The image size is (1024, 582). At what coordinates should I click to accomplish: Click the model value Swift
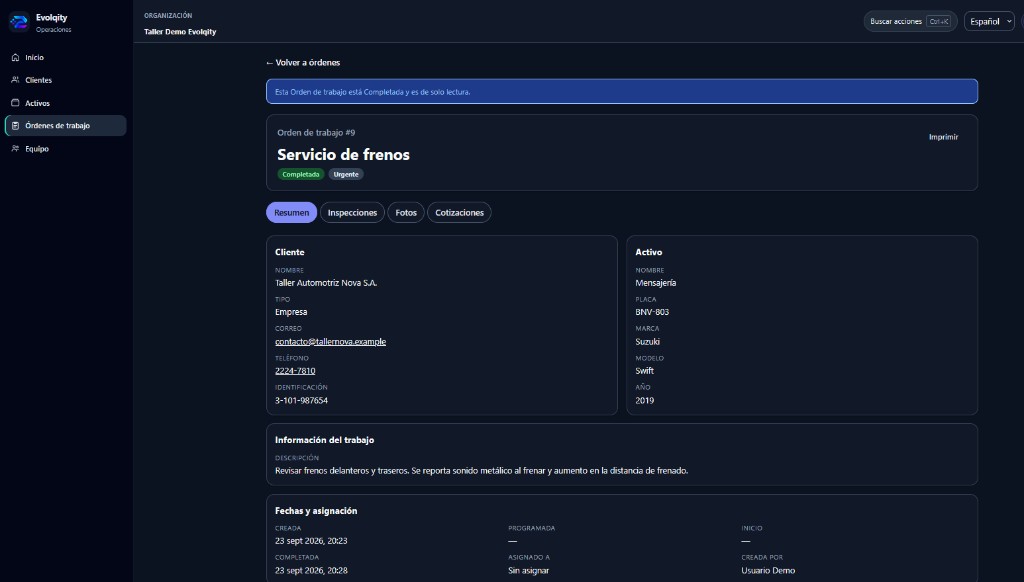pos(645,371)
